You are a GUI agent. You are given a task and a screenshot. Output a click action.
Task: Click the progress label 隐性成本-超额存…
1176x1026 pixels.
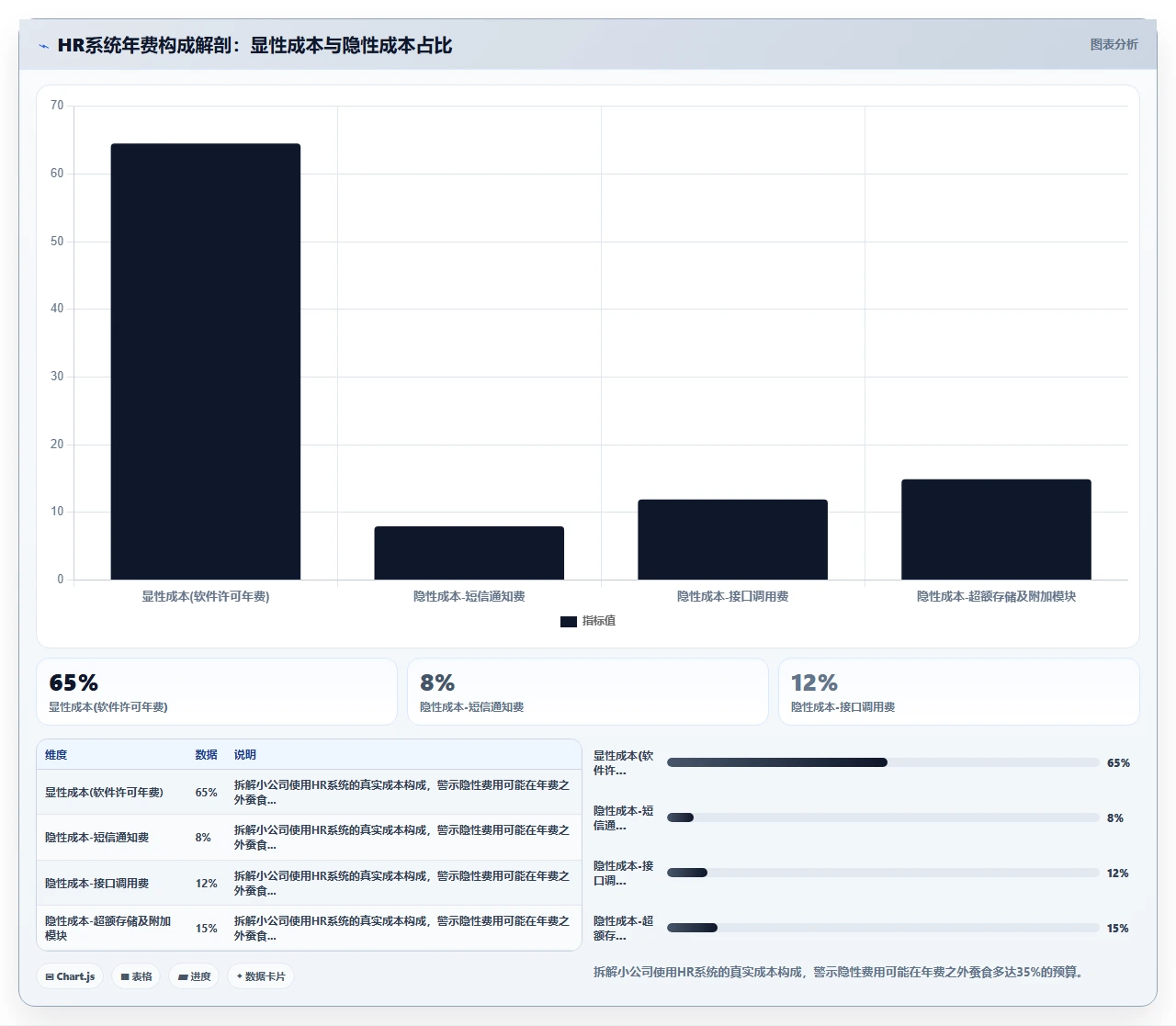(x=624, y=929)
